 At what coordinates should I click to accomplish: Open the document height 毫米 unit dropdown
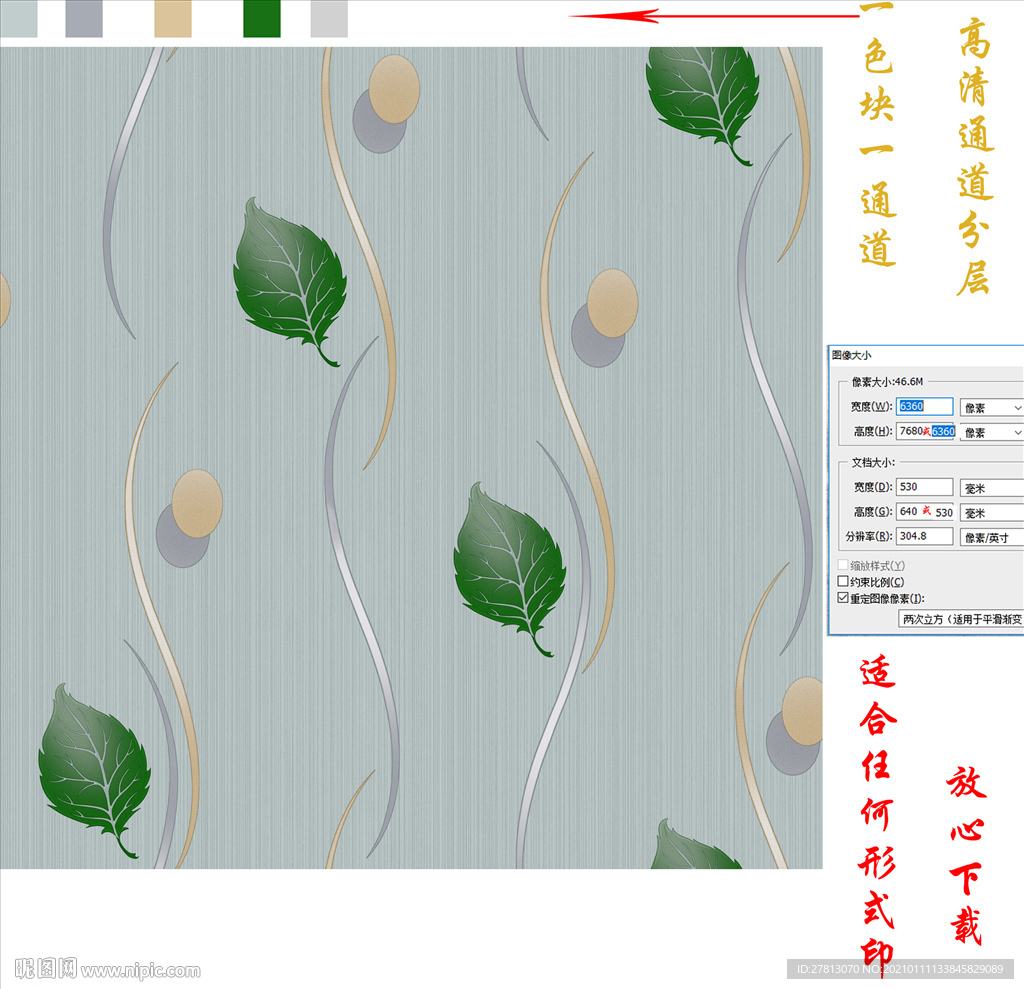[x=991, y=513]
